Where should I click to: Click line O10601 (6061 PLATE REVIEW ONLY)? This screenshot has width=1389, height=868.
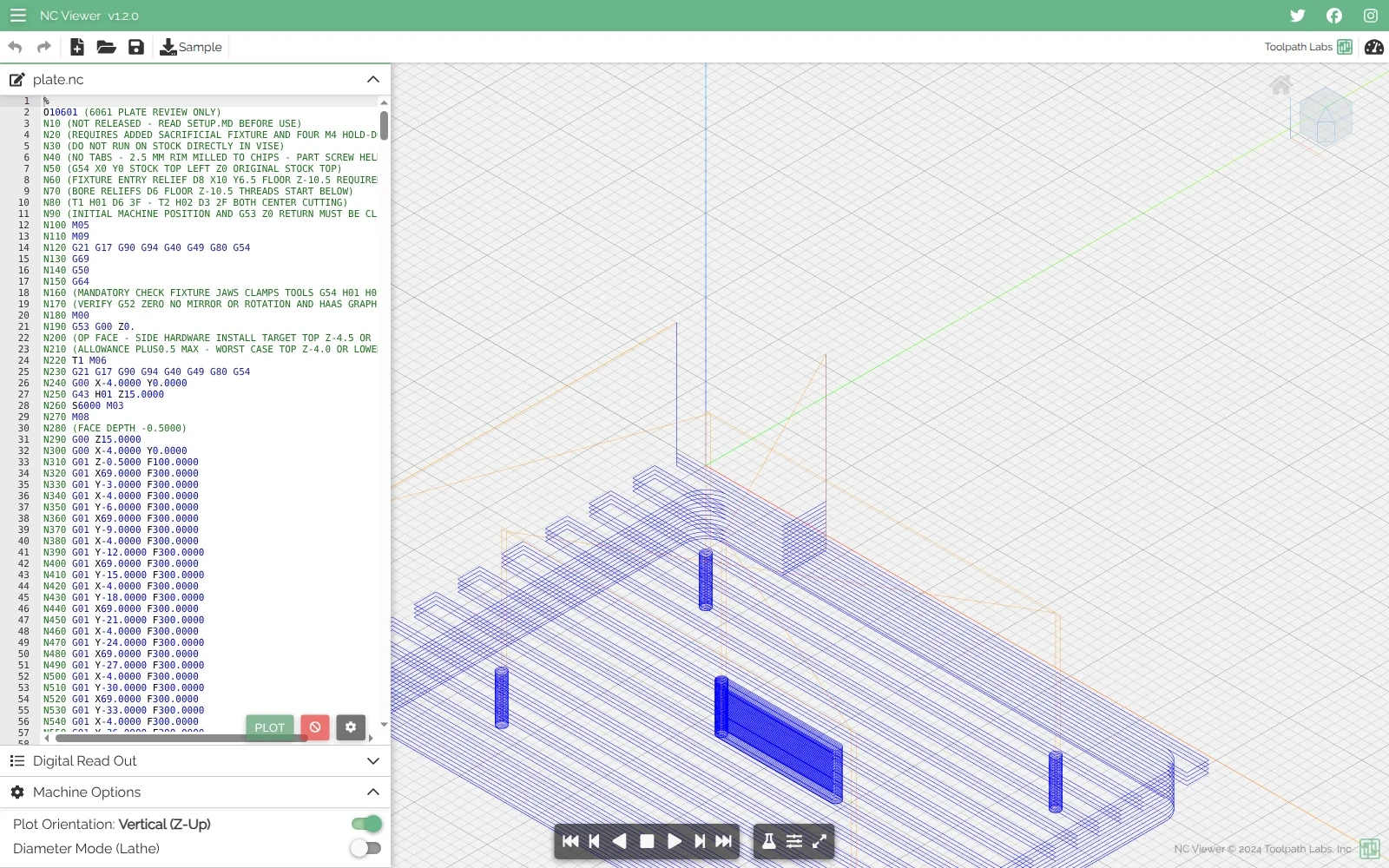click(x=132, y=112)
